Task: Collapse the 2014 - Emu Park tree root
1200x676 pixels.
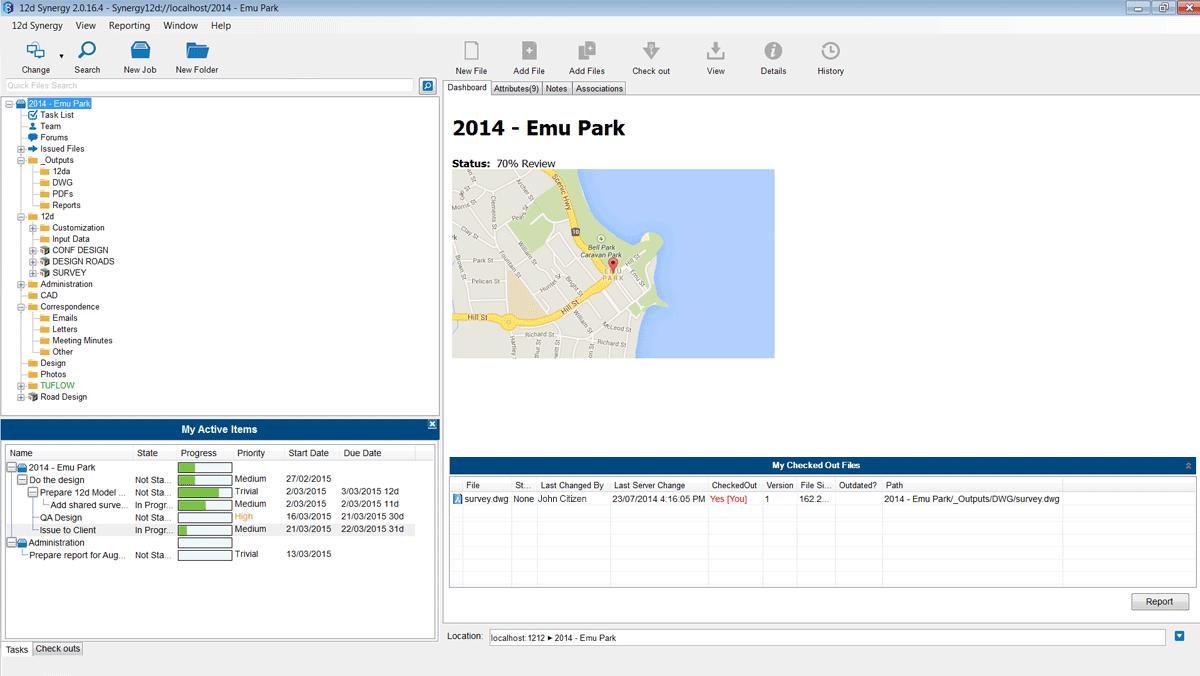Action: click(x=9, y=104)
